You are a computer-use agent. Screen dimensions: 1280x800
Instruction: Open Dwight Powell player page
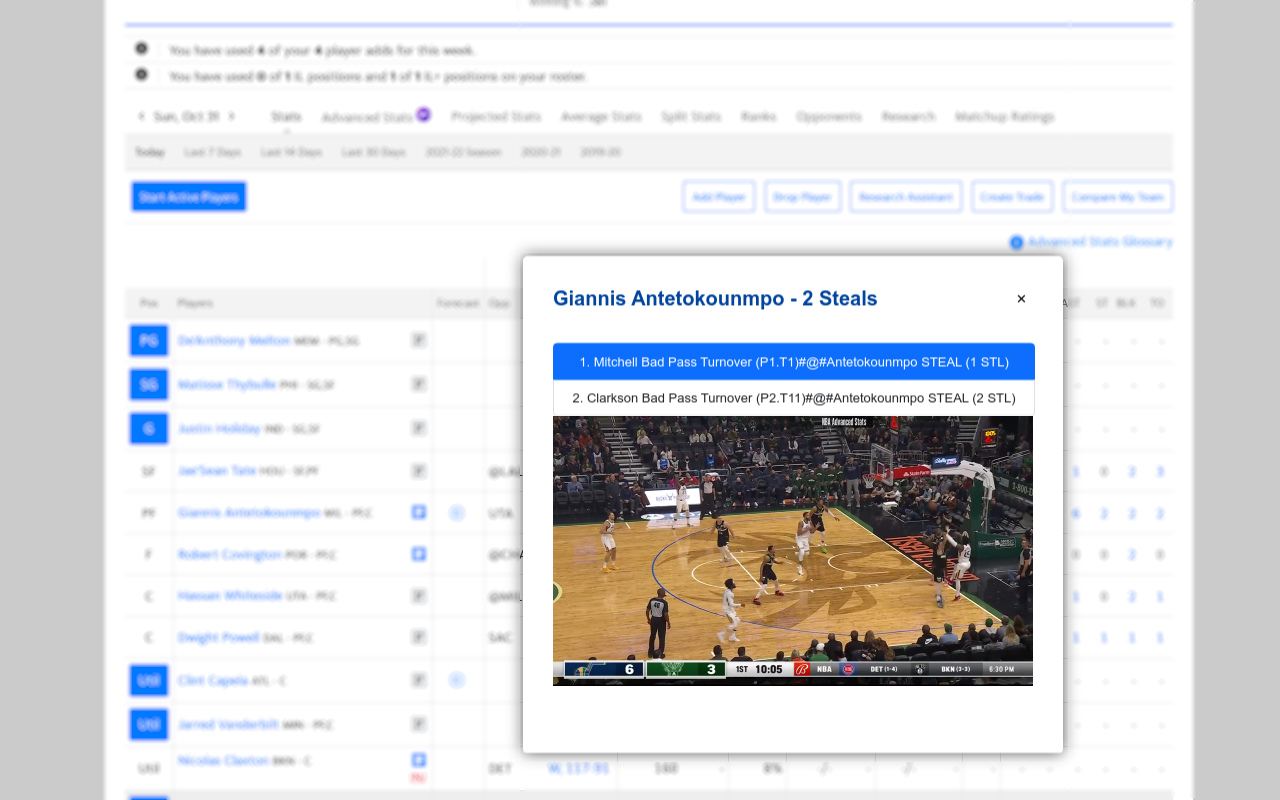pyautogui.click(x=219, y=638)
